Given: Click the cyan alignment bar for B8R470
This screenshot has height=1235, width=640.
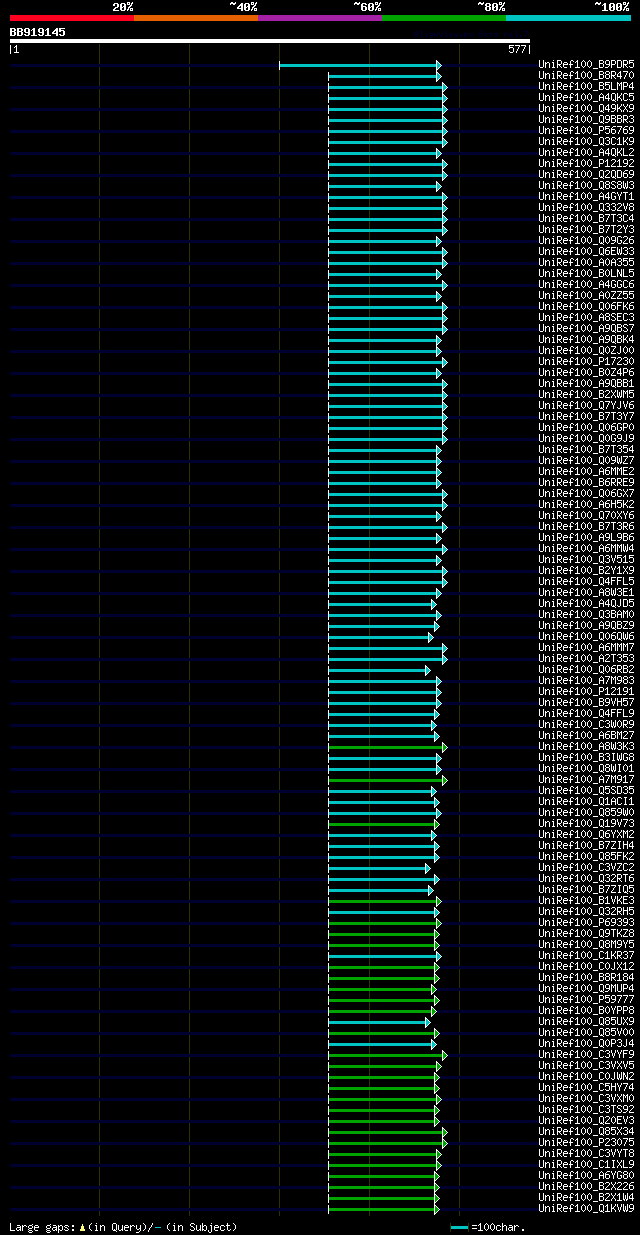Looking at the screenshot, I should coord(385,76).
